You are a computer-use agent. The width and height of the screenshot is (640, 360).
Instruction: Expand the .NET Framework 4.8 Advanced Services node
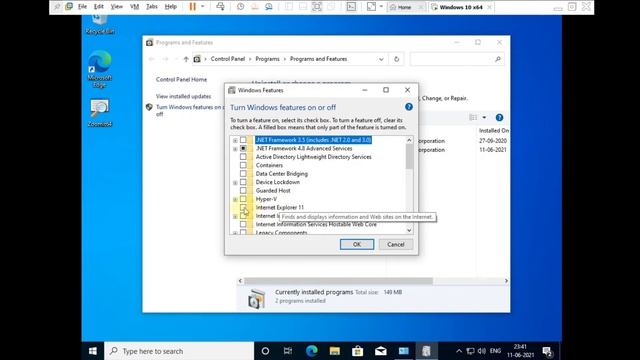[235, 149]
